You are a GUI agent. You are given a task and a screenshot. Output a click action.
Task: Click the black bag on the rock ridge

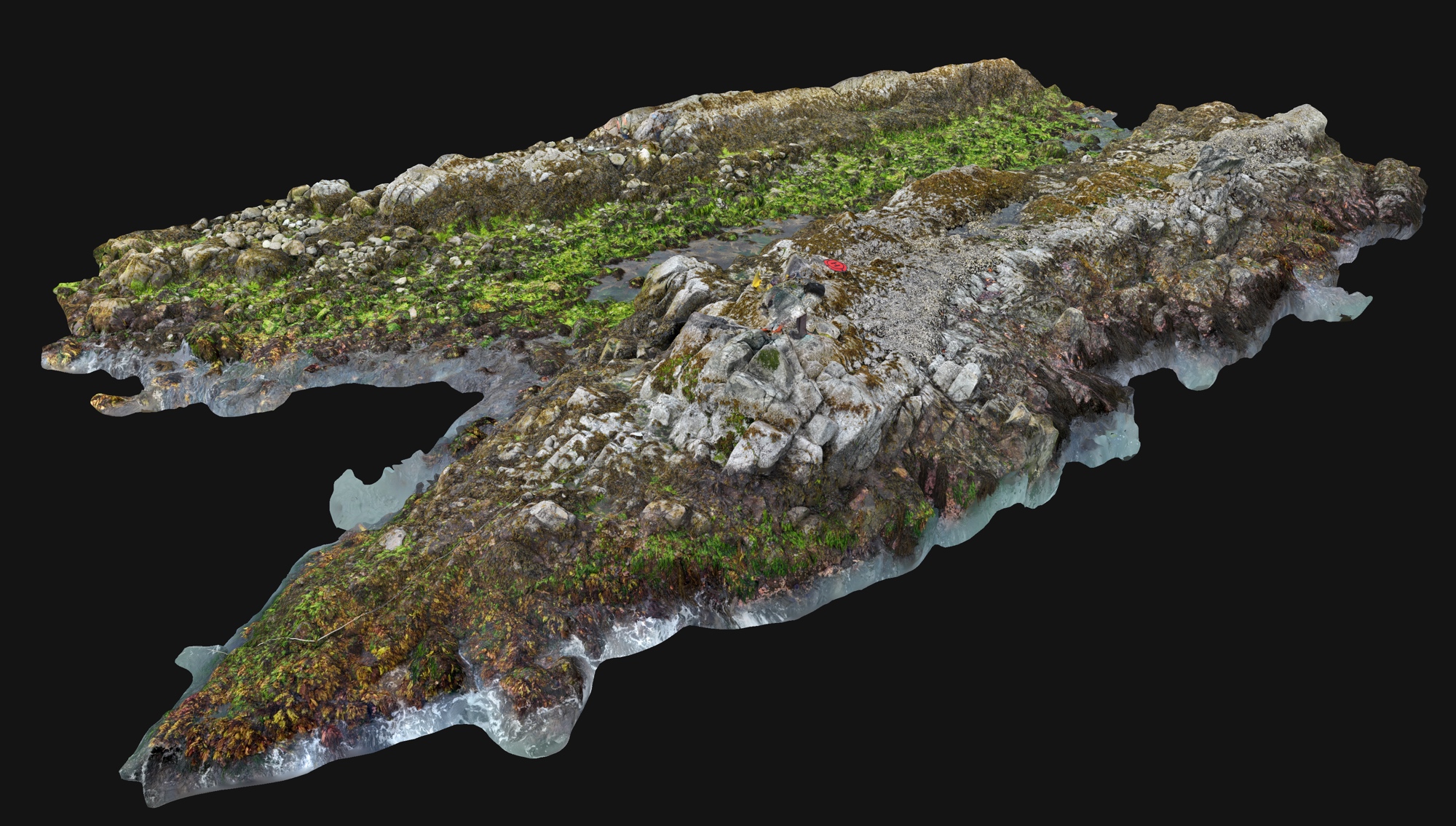pyautogui.click(x=814, y=290)
